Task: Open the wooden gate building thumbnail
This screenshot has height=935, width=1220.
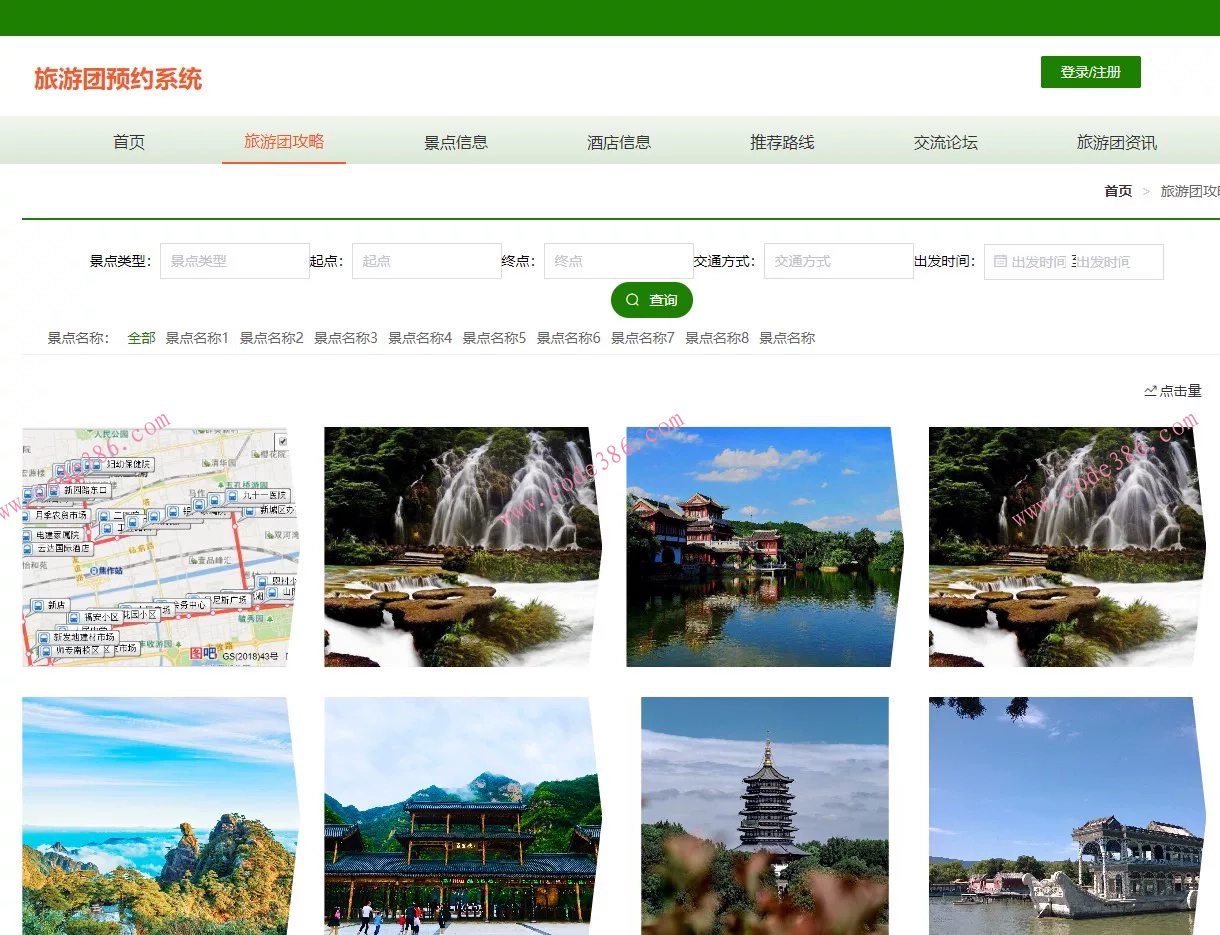Action: coord(462,816)
